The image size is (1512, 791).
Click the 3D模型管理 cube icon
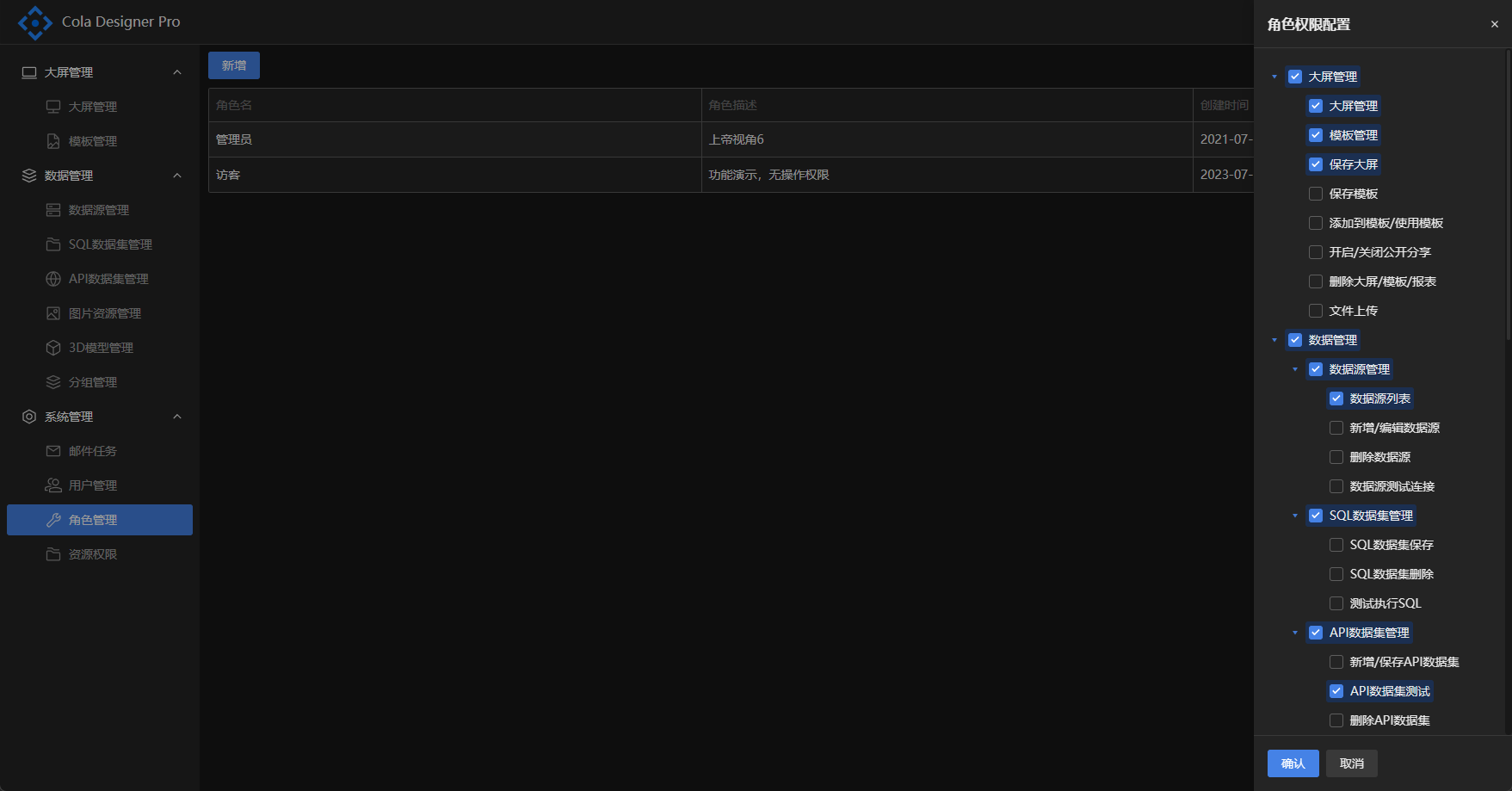click(x=53, y=348)
